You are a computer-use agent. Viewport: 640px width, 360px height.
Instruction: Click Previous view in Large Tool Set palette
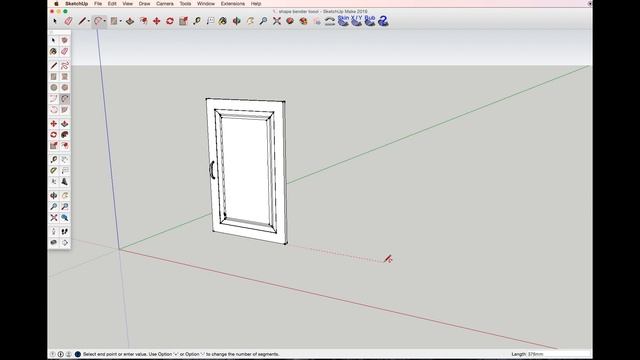(x=64, y=218)
